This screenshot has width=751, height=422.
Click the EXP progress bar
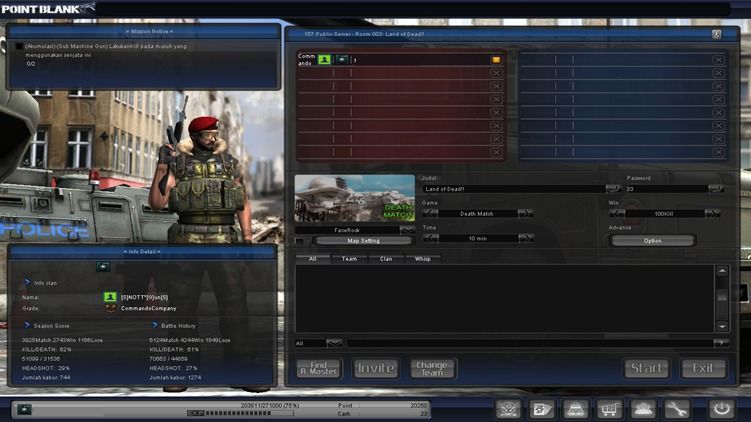[240, 413]
